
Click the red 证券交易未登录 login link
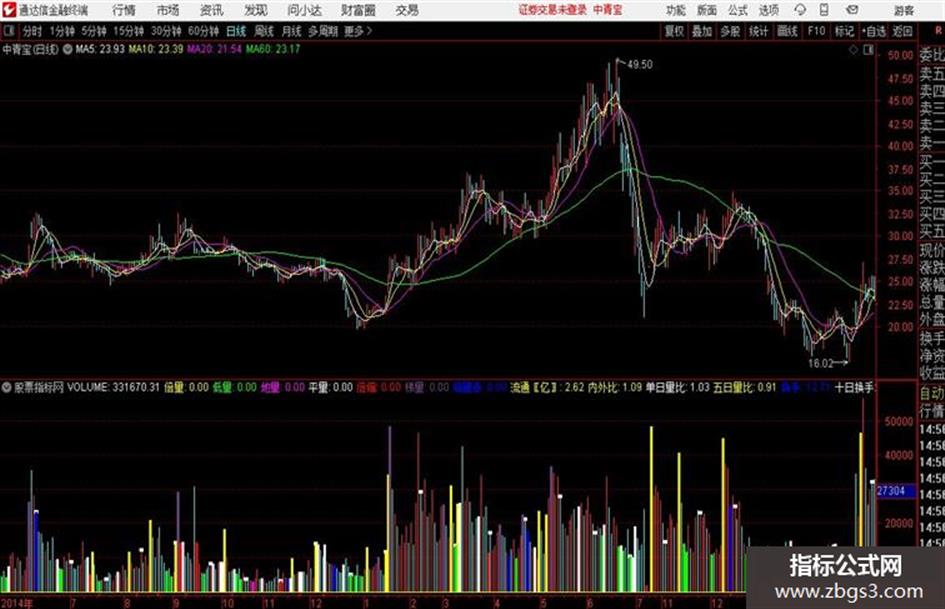pos(553,10)
